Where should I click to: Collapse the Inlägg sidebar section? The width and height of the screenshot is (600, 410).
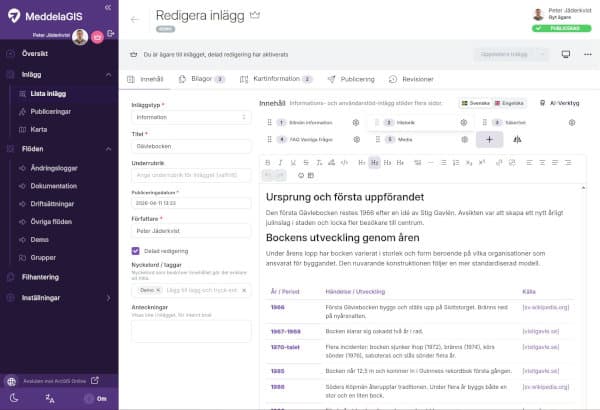[x=109, y=75]
